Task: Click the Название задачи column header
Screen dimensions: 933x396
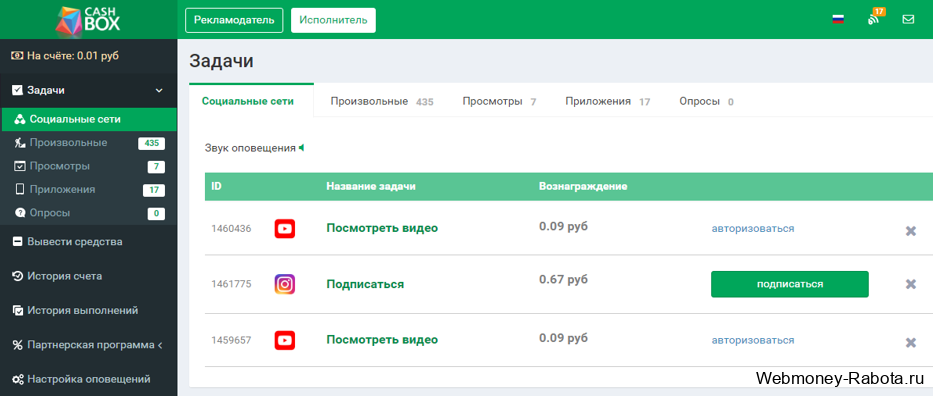Action: coord(371,186)
